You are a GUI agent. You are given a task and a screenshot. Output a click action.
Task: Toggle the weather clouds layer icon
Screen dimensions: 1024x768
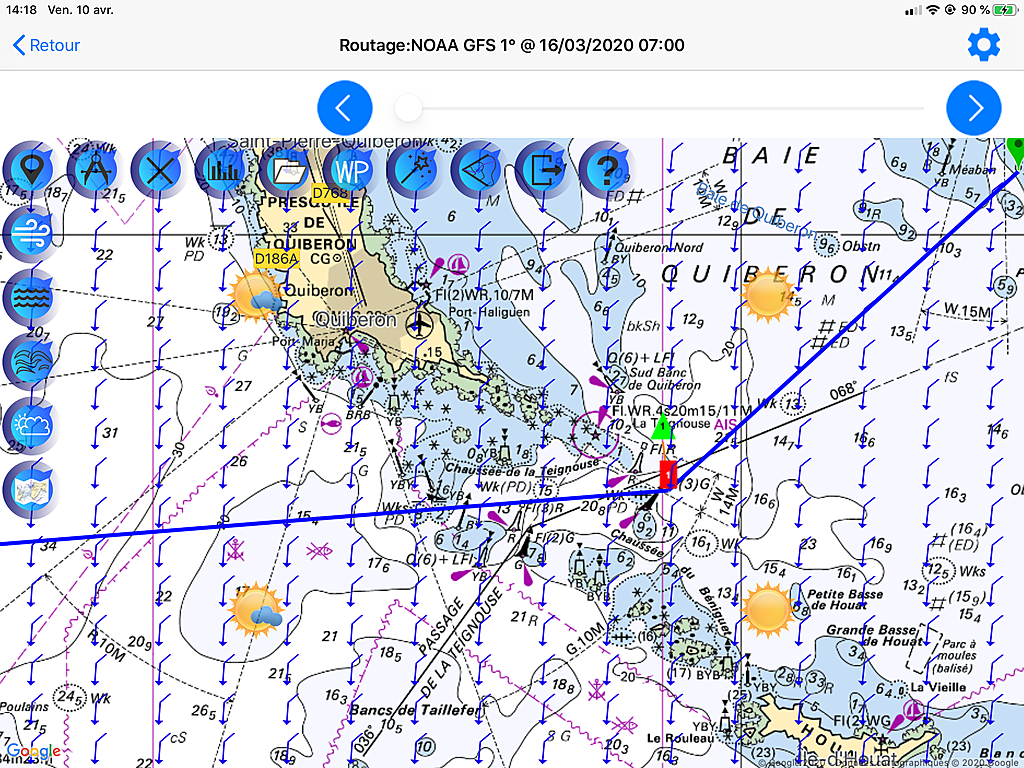(x=31, y=426)
